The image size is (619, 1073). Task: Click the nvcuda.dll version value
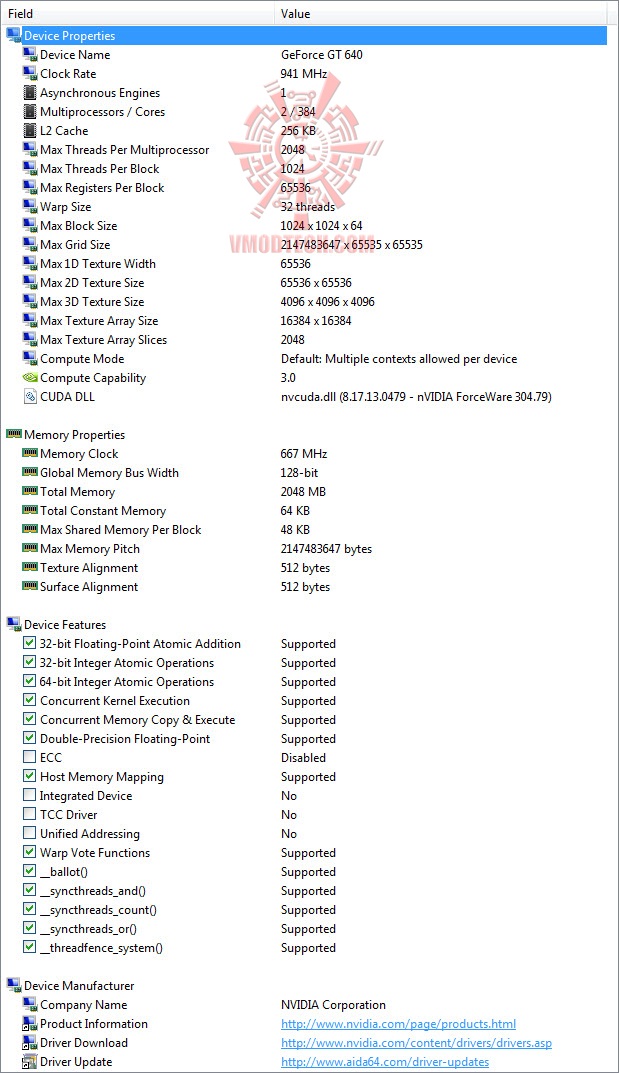click(417, 397)
